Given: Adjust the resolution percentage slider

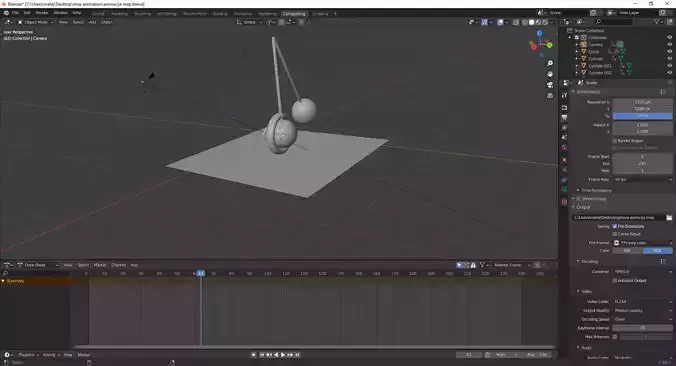Looking at the screenshot, I should pyautogui.click(x=642, y=116).
